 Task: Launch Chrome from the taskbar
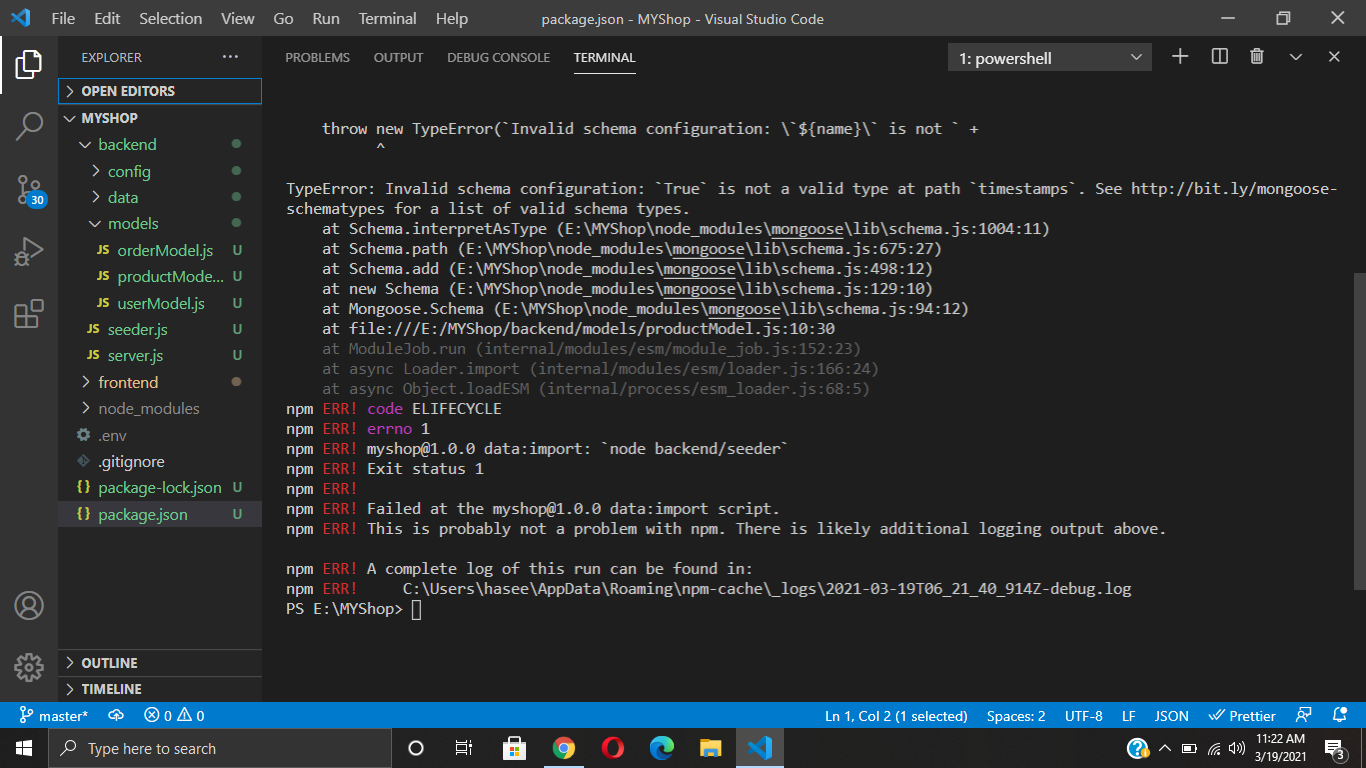click(564, 747)
